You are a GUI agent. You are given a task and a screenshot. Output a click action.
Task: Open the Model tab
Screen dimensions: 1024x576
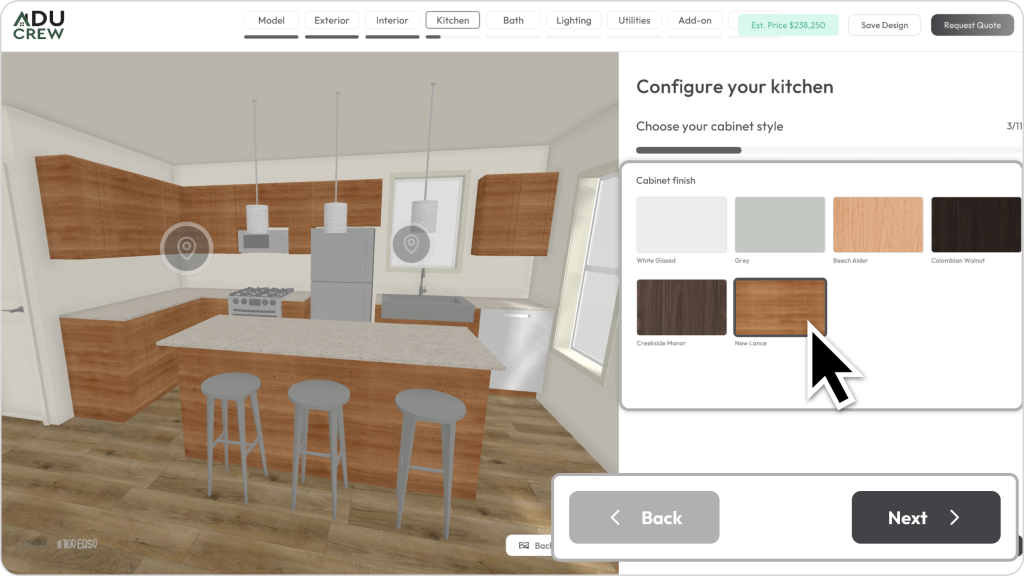click(271, 20)
